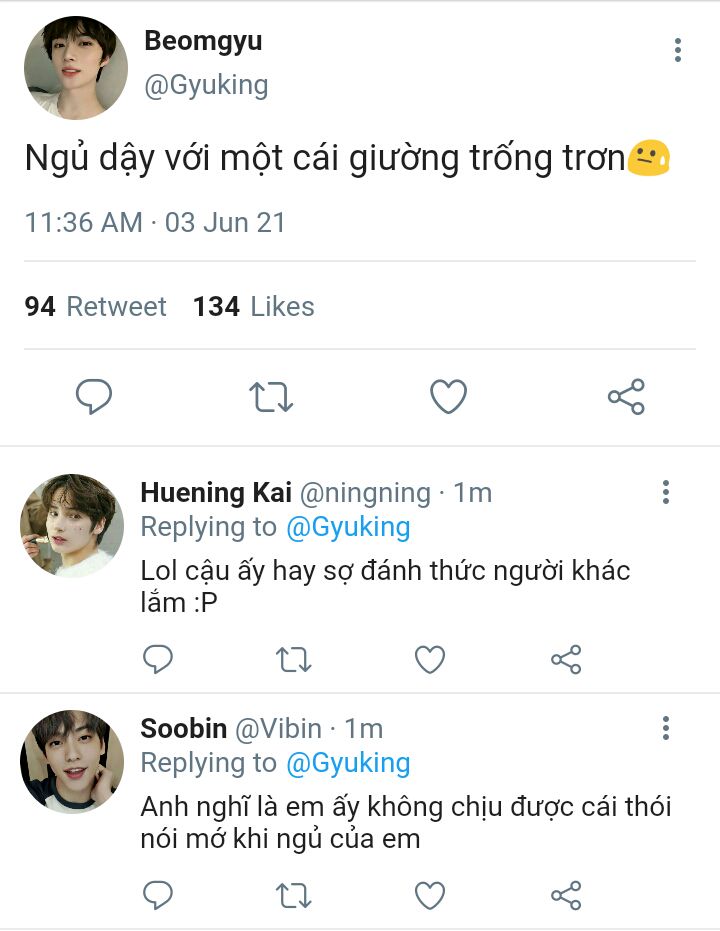Like Soobin's reply
Screen dimensions: 720x931
coord(430,895)
